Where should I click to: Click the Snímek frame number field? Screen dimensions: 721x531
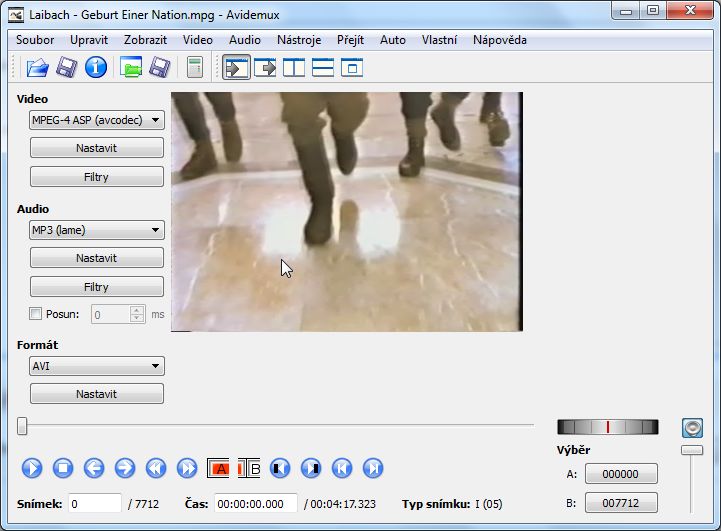[95, 504]
